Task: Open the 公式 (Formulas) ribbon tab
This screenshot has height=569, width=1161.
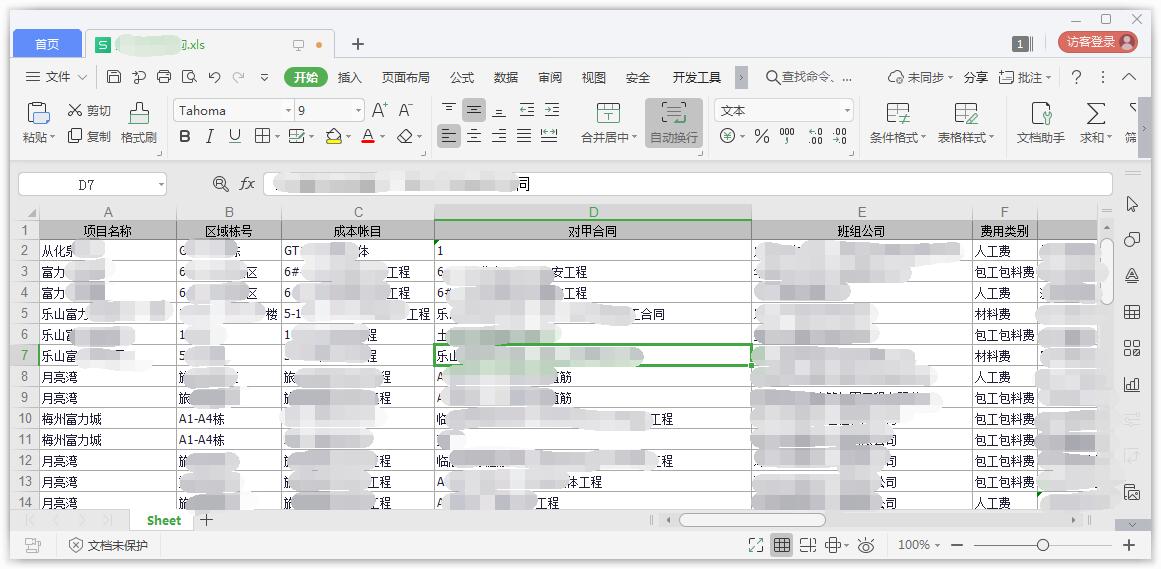Action: pos(462,77)
